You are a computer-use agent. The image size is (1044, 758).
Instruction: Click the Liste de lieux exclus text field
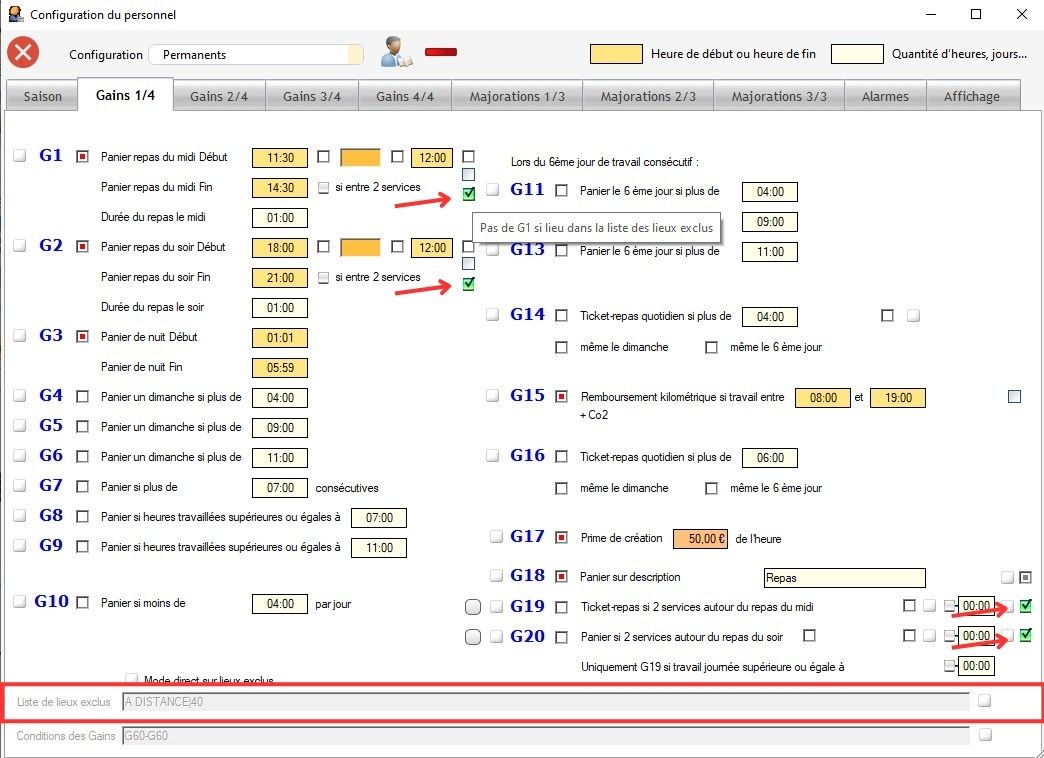pyautogui.click(x=545, y=702)
